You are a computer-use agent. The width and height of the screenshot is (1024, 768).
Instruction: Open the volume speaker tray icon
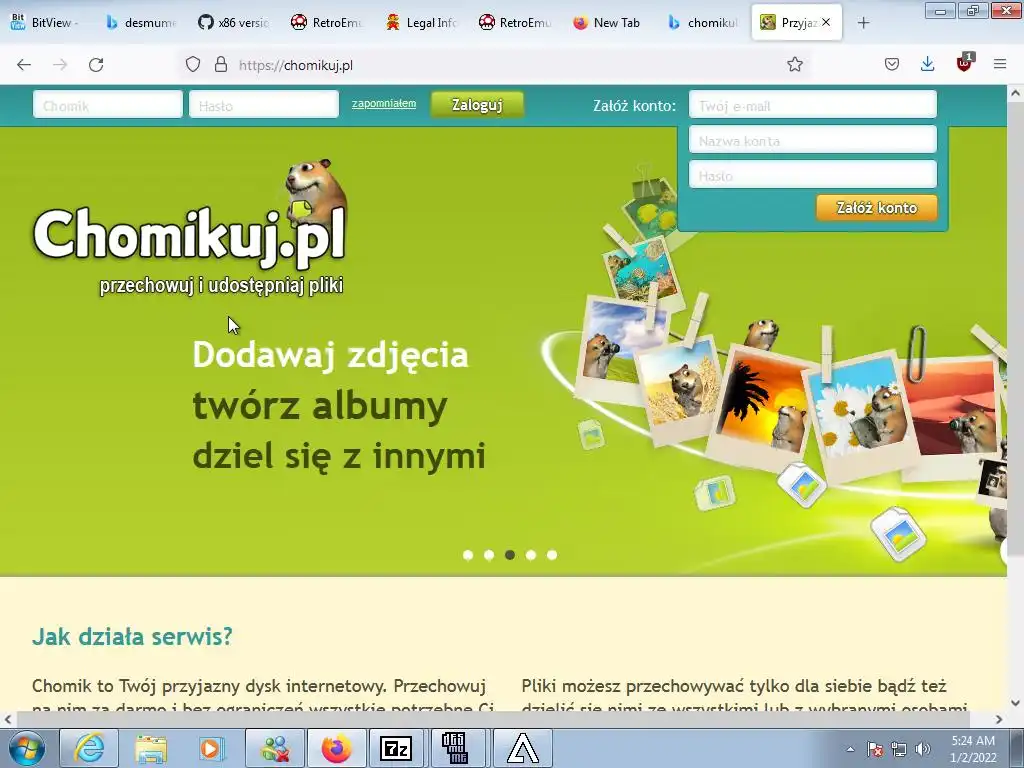[x=923, y=749]
